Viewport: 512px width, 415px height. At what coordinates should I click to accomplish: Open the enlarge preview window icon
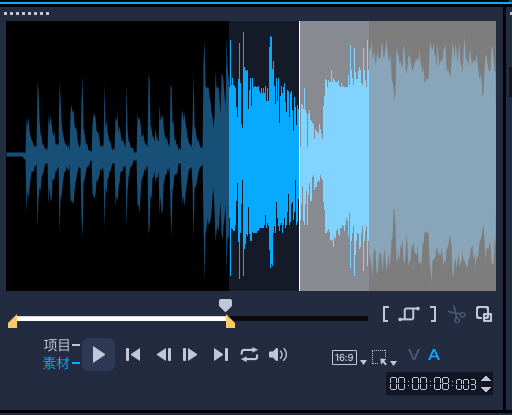484,314
